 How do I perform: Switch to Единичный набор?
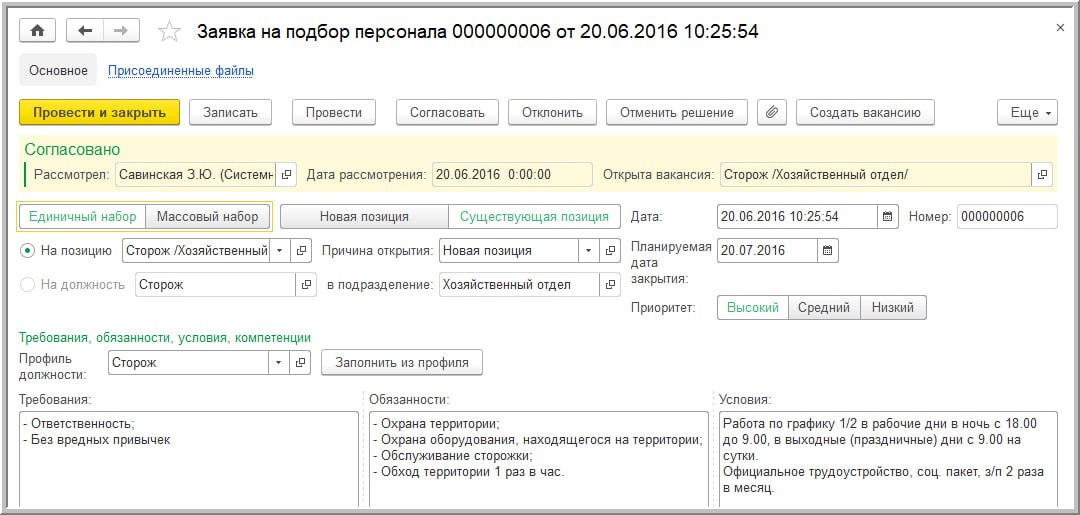[83, 216]
